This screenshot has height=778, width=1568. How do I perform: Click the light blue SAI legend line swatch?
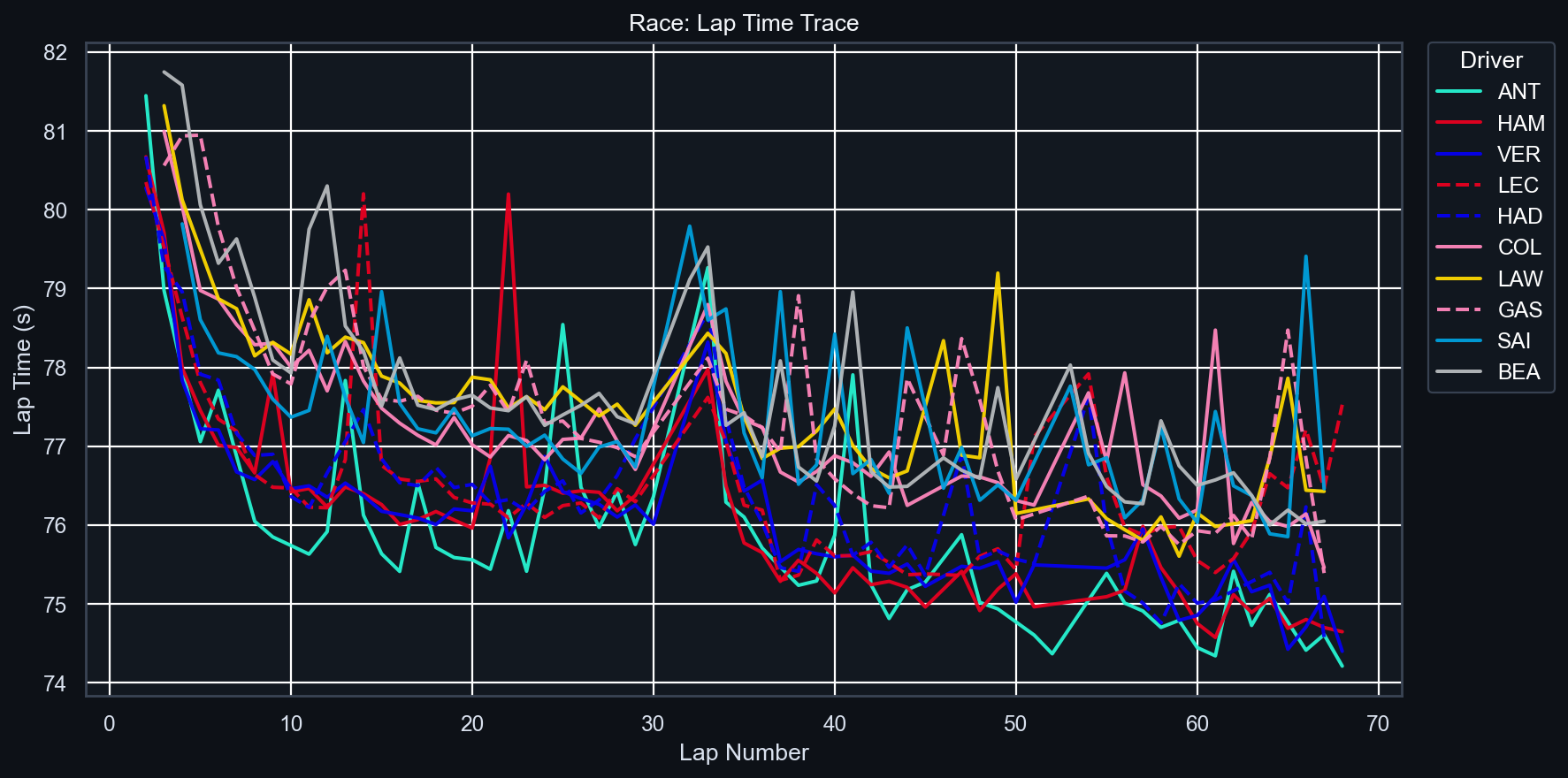point(1459,340)
